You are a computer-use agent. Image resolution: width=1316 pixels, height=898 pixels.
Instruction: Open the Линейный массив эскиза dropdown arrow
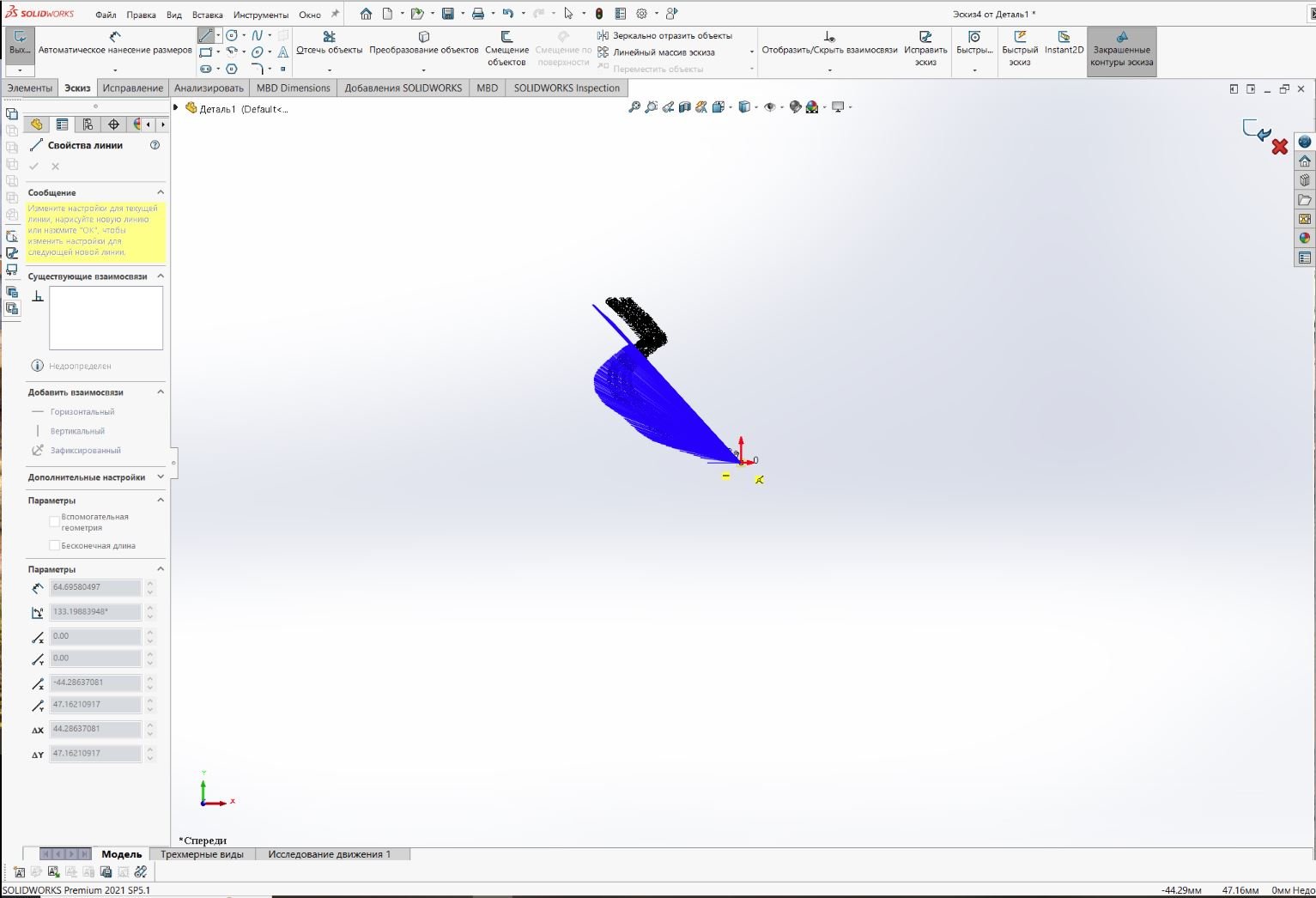[751, 52]
